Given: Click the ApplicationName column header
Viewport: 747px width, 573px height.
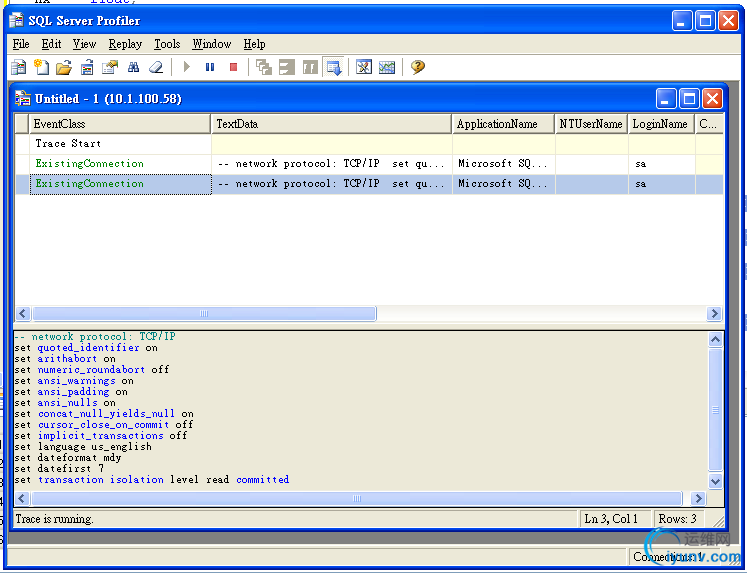Looking at the screenshot, I should tap(504, 124).
